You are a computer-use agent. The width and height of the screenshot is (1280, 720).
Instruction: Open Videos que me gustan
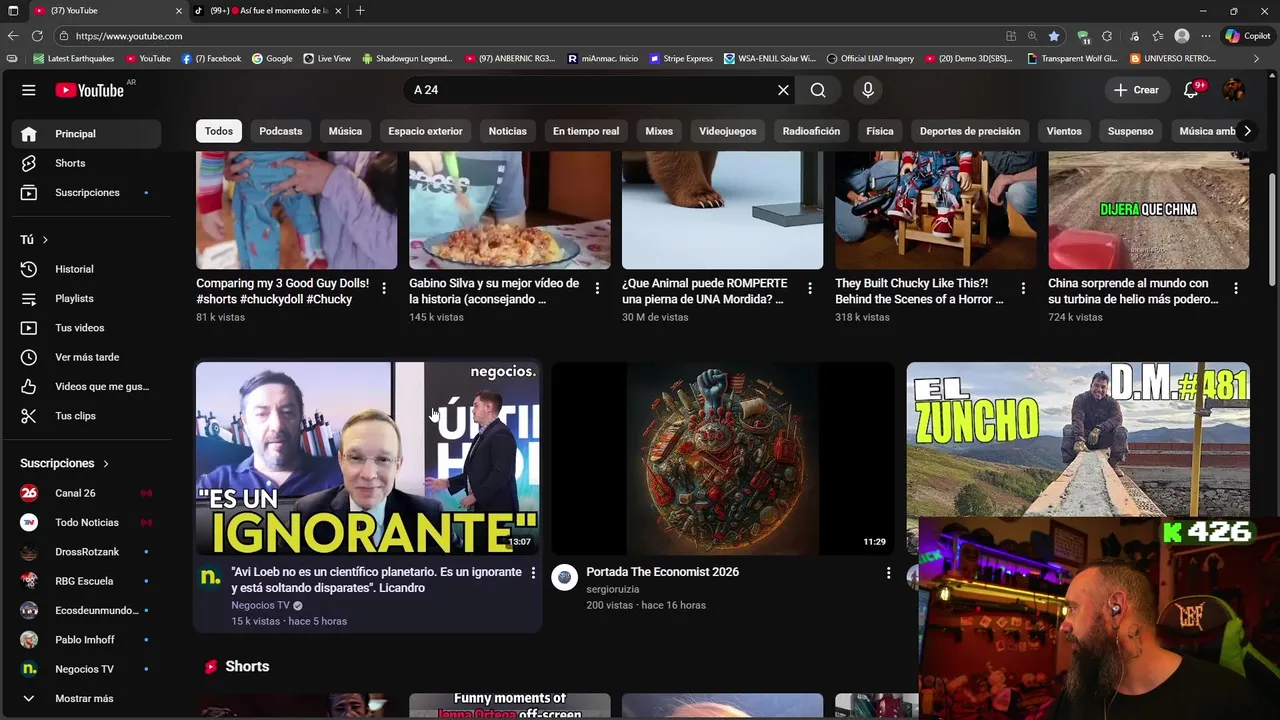click(86, 386)
